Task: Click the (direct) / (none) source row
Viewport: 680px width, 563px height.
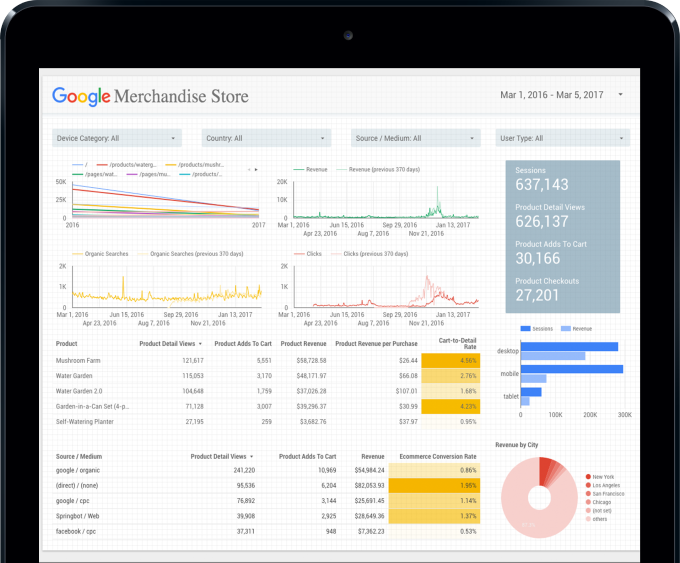Action: pyautogui.click(x=266, y=485)
